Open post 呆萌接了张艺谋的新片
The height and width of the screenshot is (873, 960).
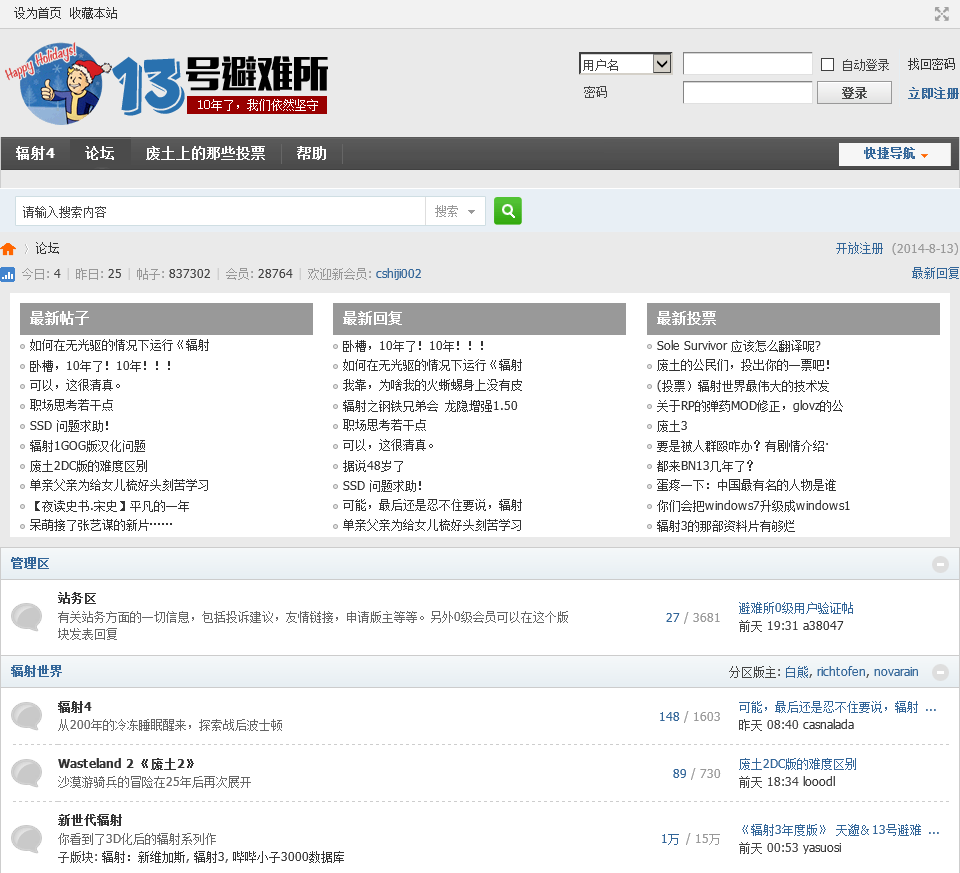tap(101, 525)
